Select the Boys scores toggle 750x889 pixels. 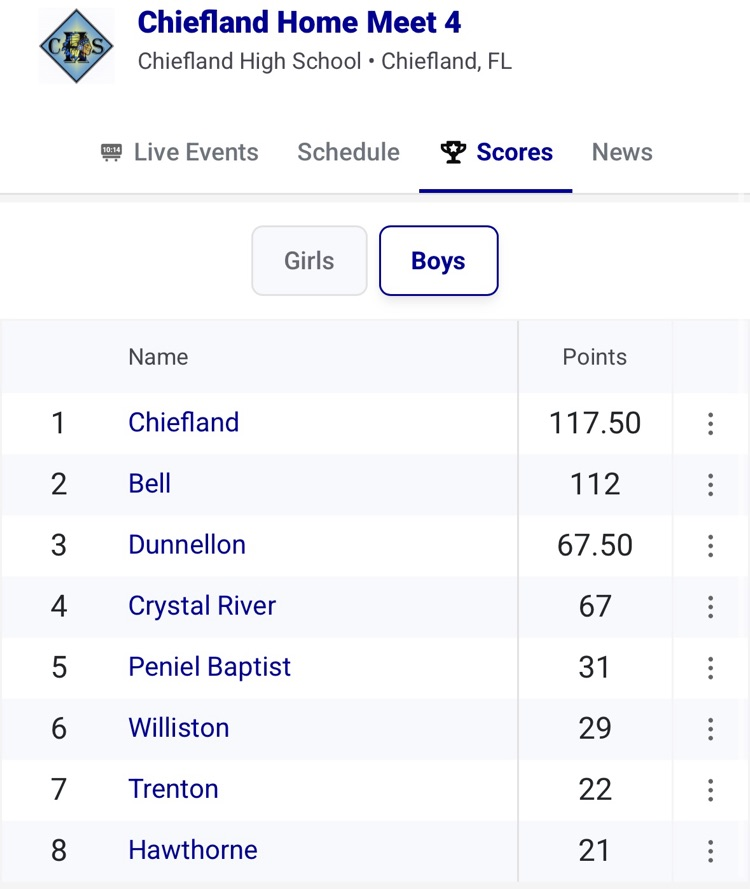point(438,261)
